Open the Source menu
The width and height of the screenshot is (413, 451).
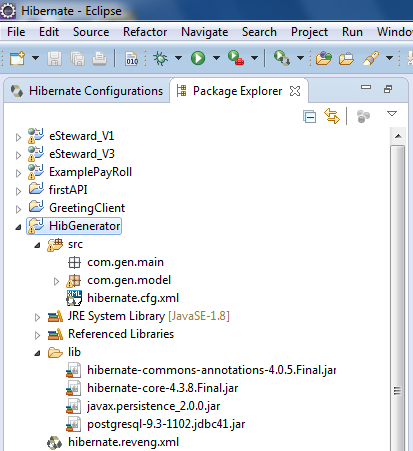click(x=91, y=32)
